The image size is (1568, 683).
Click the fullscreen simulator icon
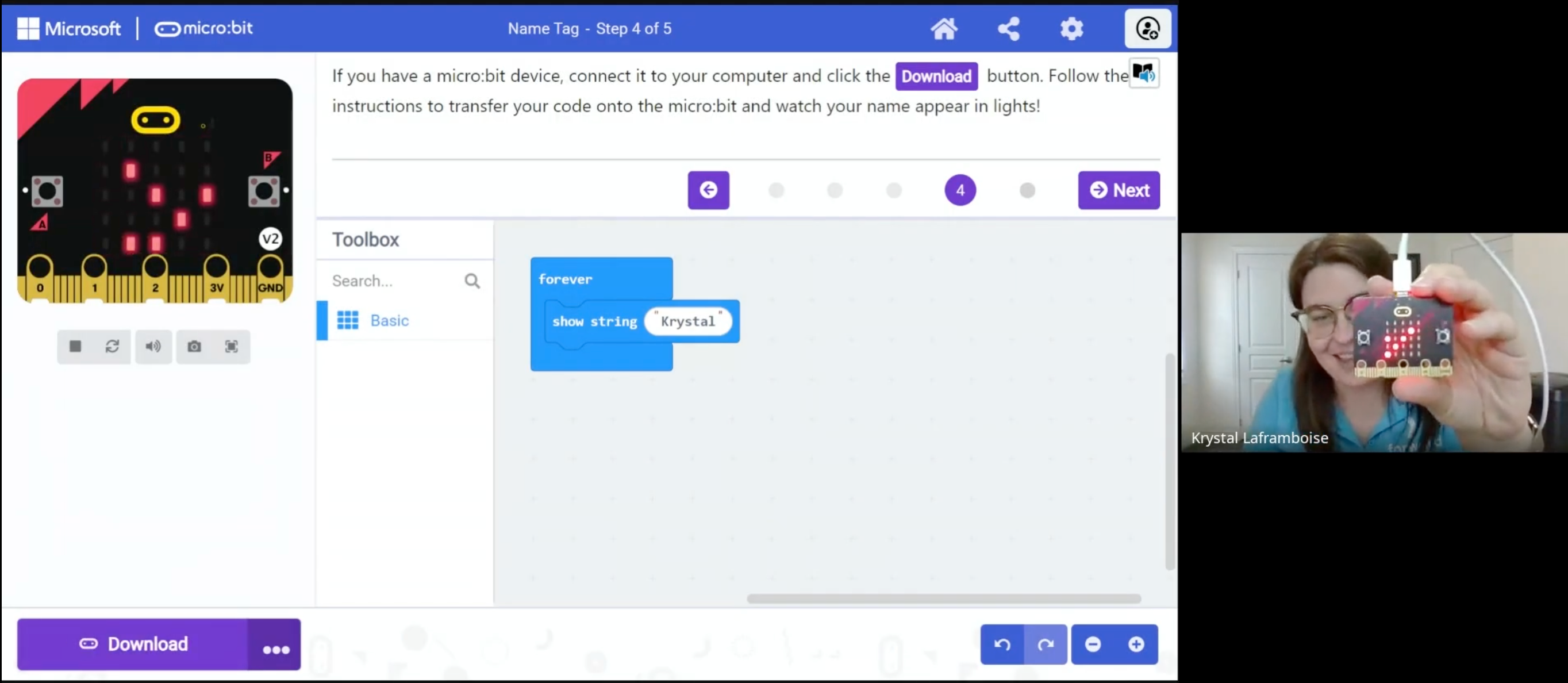231,346
